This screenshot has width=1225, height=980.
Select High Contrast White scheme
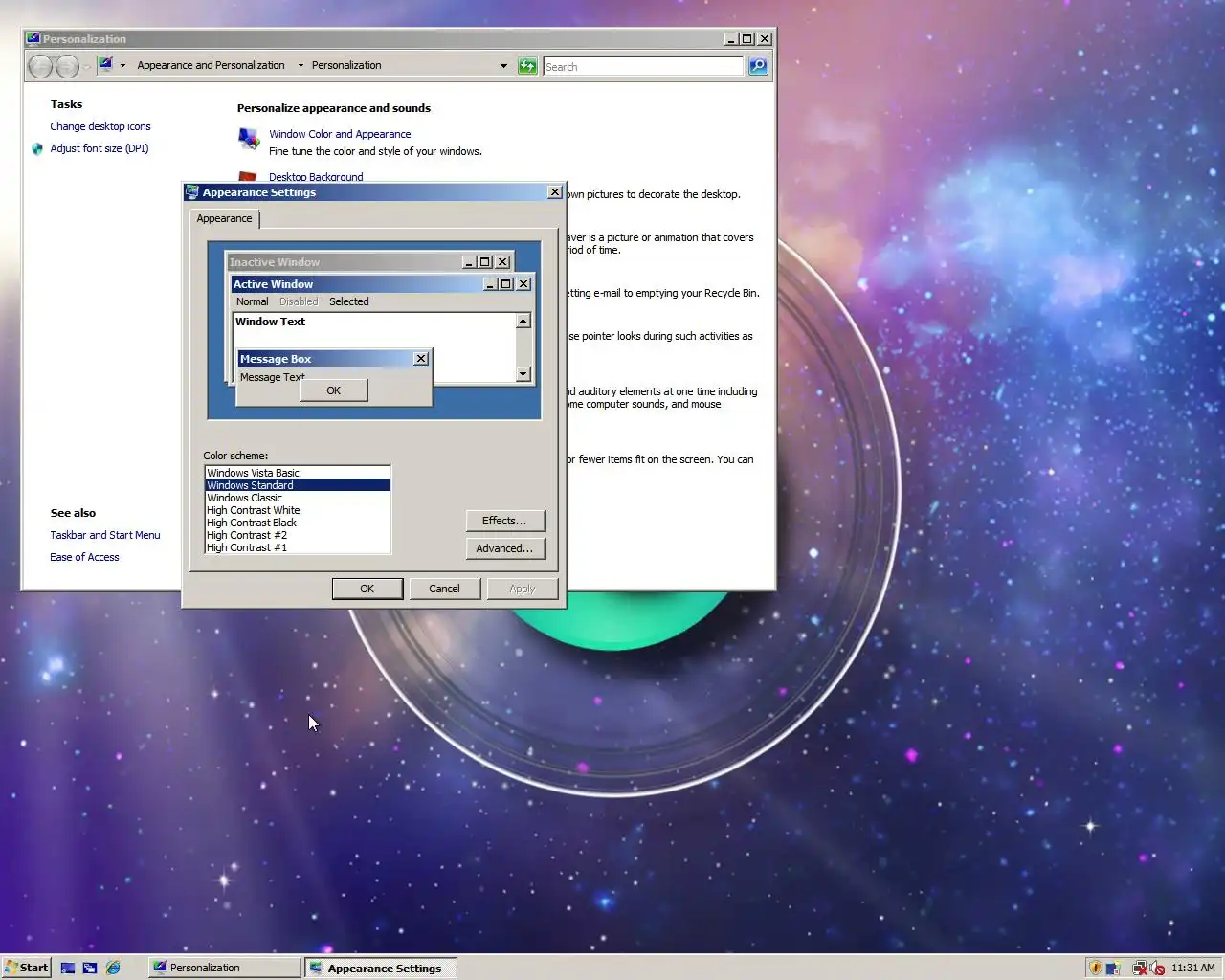298,510
